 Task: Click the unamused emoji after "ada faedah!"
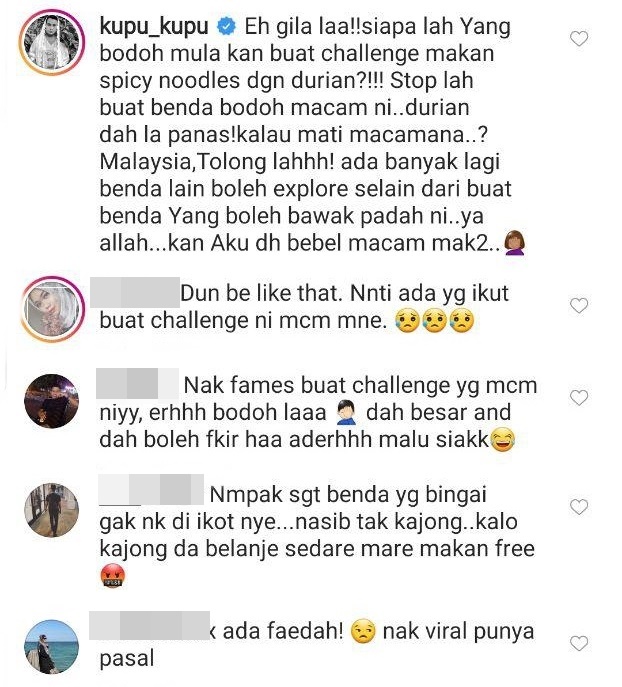click(x=363, y=632)
